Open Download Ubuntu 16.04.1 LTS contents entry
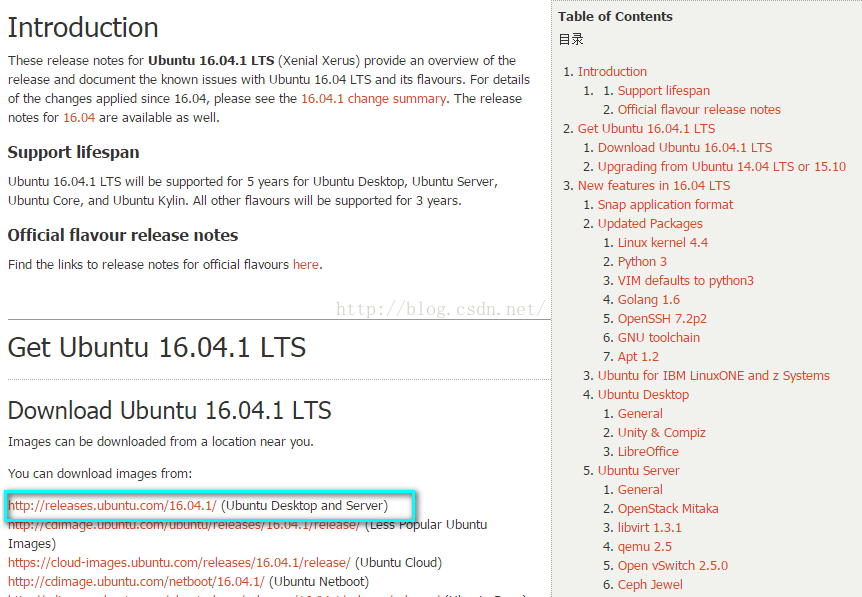Viewport: 862px width, 597px height. (x=685, y=147)
